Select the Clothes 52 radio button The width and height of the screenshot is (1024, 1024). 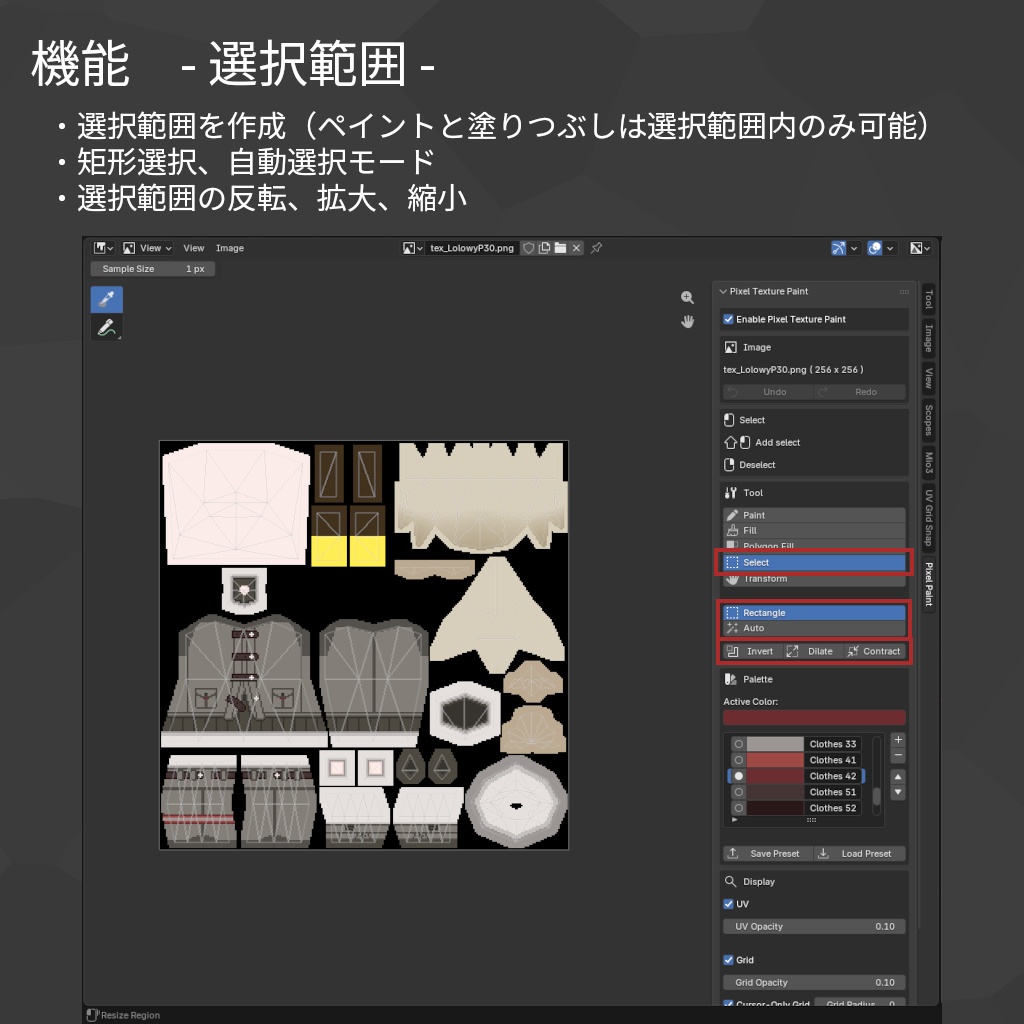pyautogui.click(x=739, y=808)
